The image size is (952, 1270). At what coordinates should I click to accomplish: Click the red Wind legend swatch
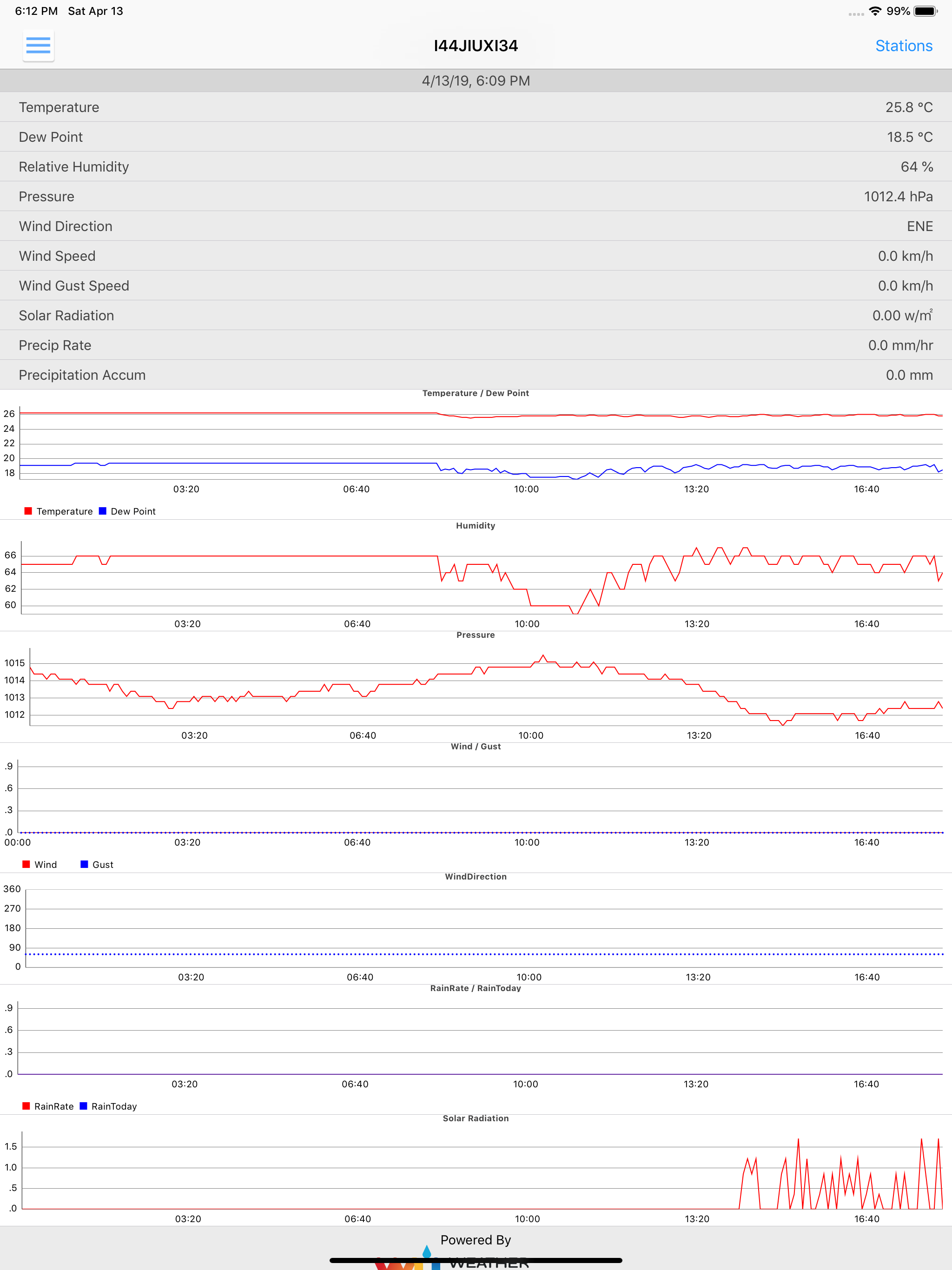pyautogui.click(x=26, y=864)
